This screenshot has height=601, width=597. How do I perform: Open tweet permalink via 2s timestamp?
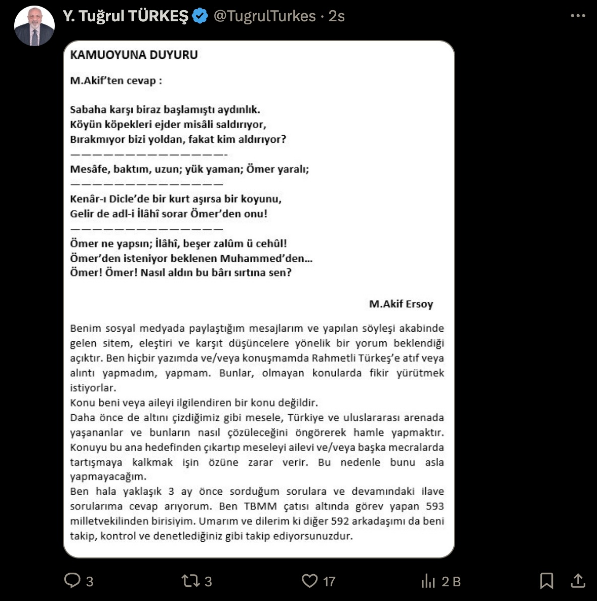coord(336,16)
